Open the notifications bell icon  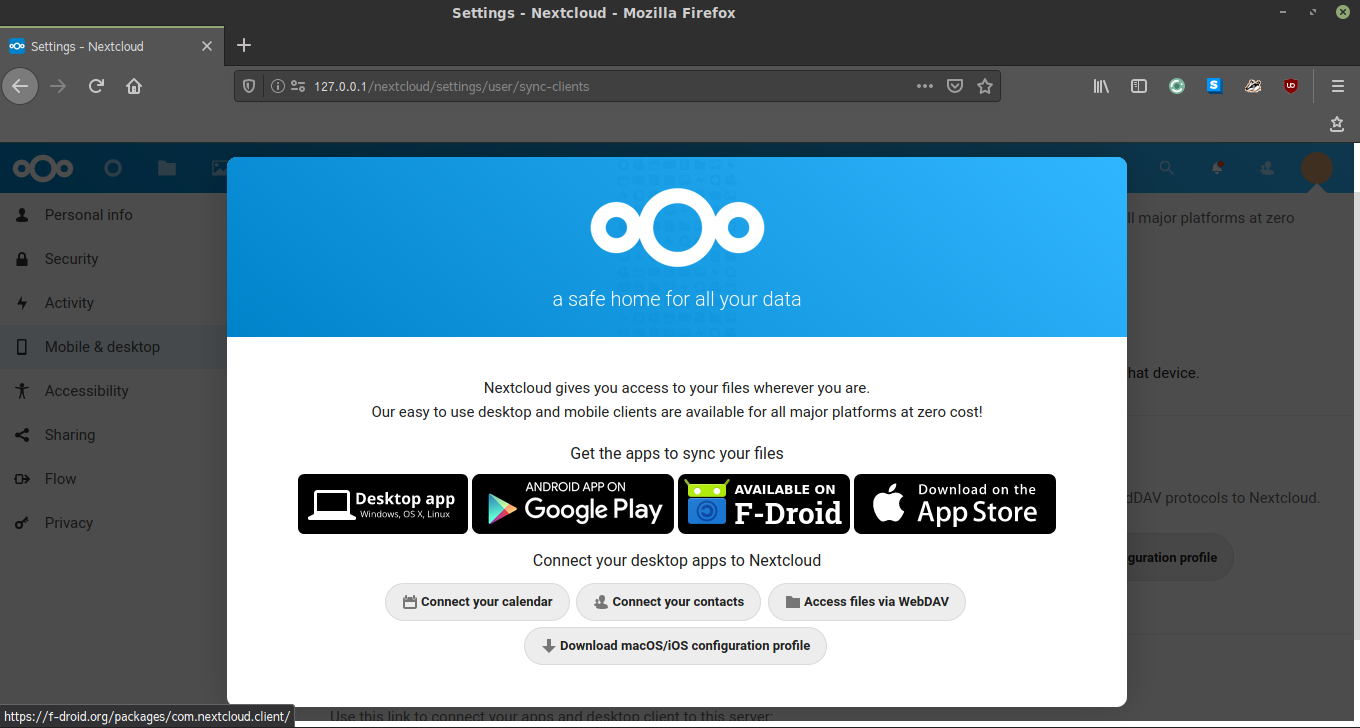(x=1217, y=168)
